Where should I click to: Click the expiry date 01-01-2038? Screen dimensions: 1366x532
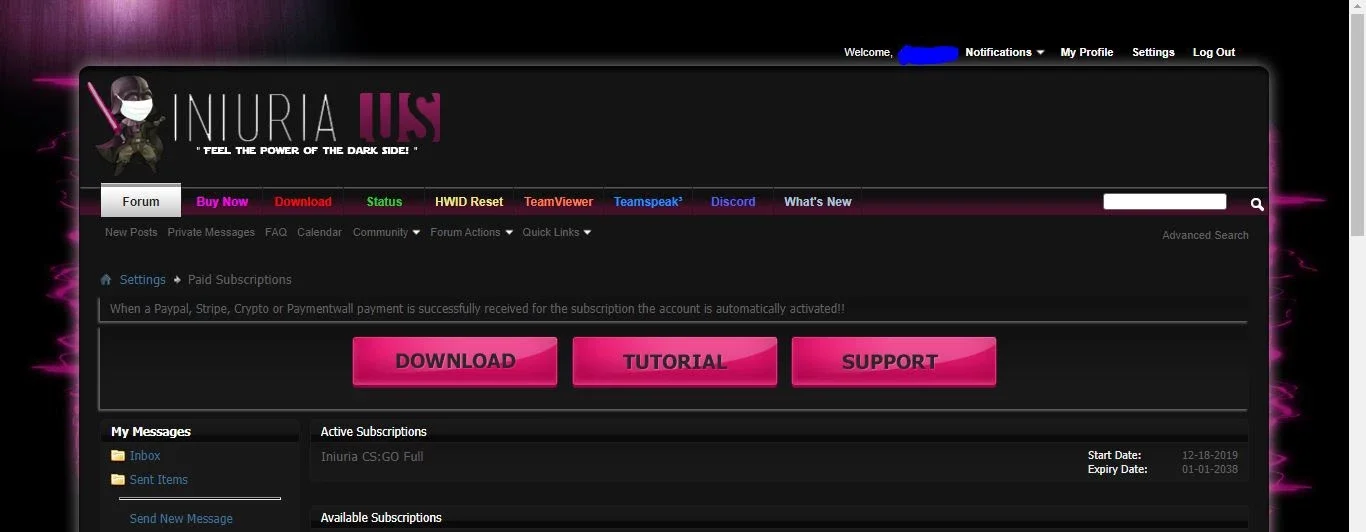tap(1210, 469)
